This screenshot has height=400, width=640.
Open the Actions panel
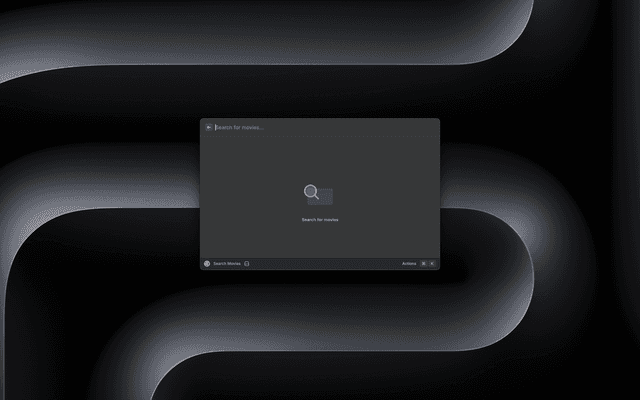(x=409, y=264)
